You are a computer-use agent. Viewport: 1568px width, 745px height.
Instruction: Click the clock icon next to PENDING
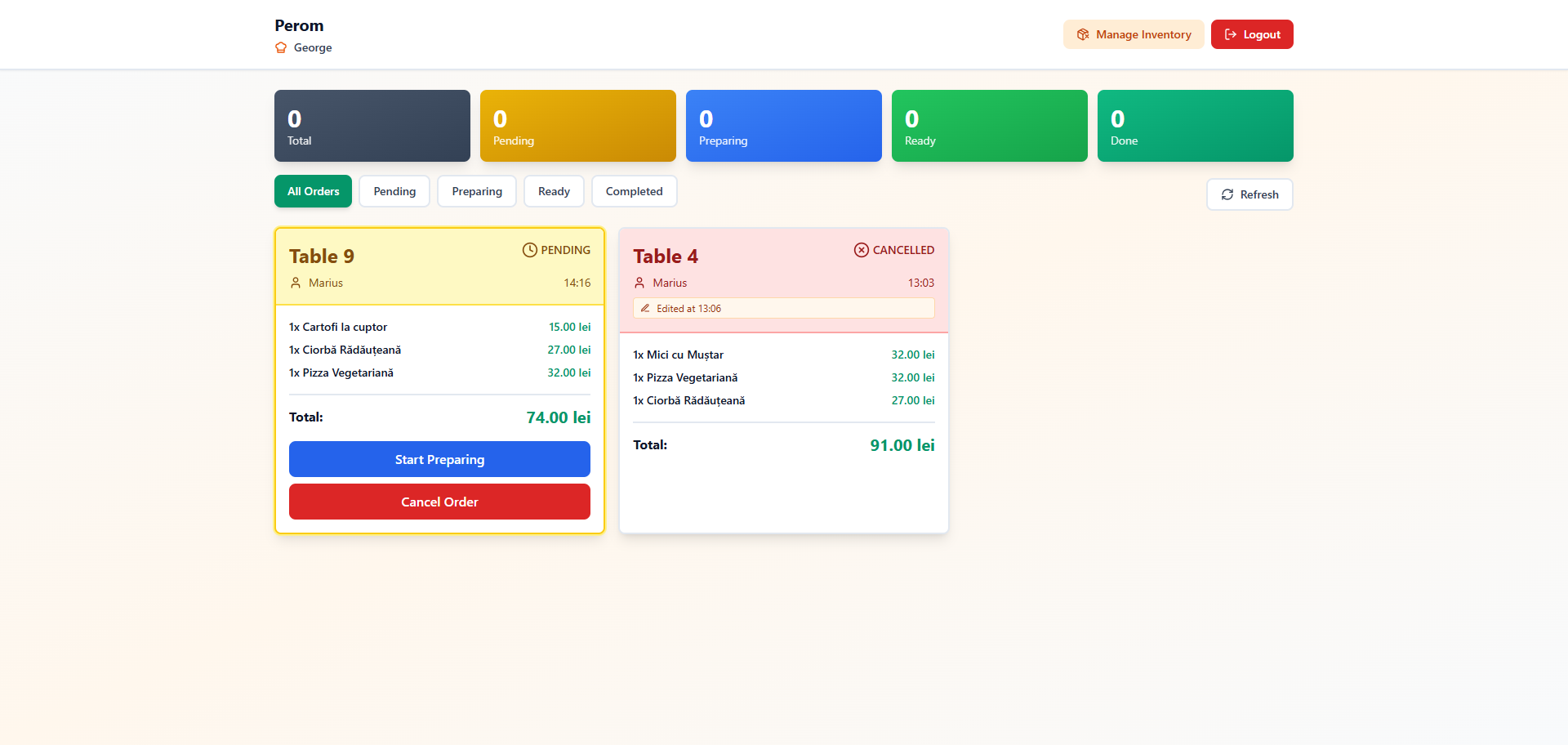click(x=530, y=250)
